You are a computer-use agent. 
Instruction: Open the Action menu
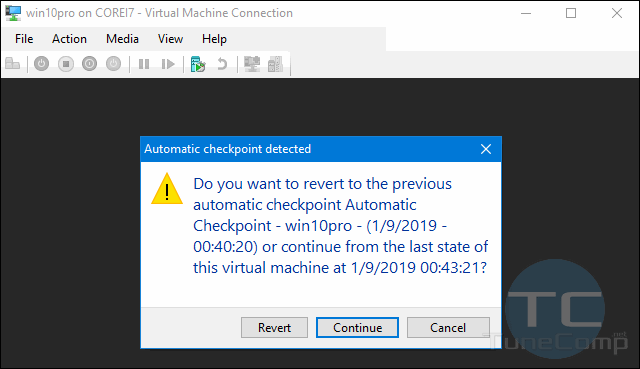(x=69, y=39)
